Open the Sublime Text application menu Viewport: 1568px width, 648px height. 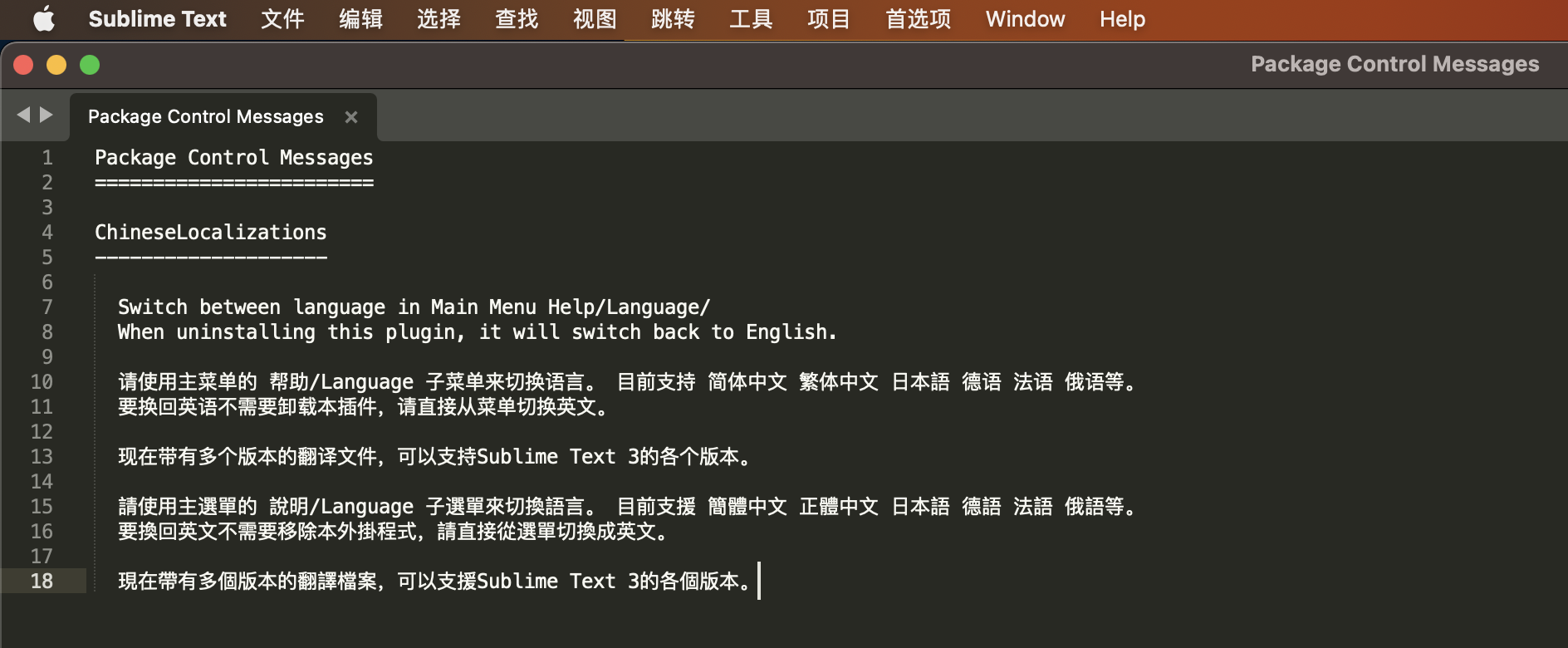coord(157,19)
